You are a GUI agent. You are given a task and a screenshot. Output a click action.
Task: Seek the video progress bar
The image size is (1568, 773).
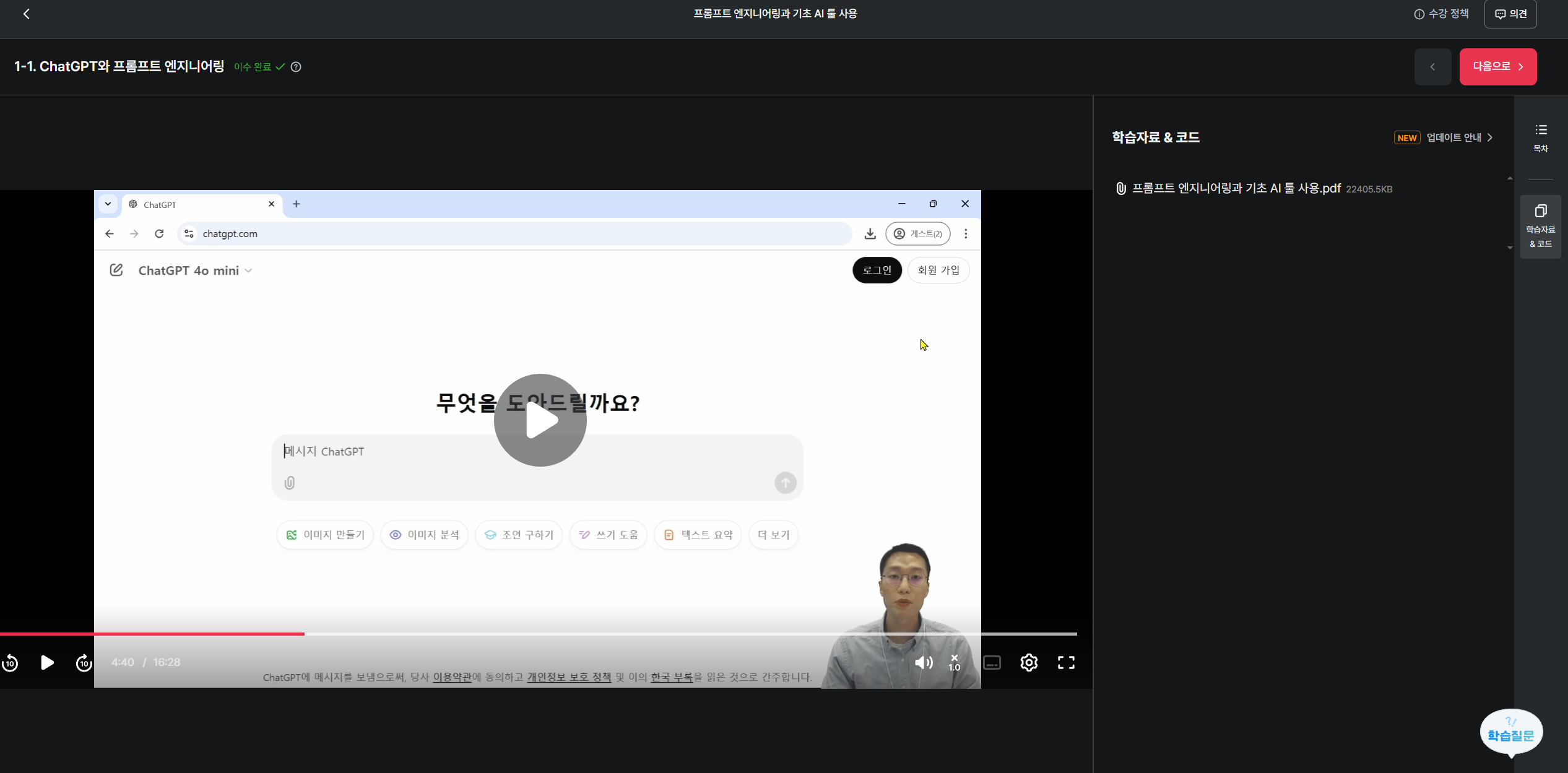tap(539, 634)
